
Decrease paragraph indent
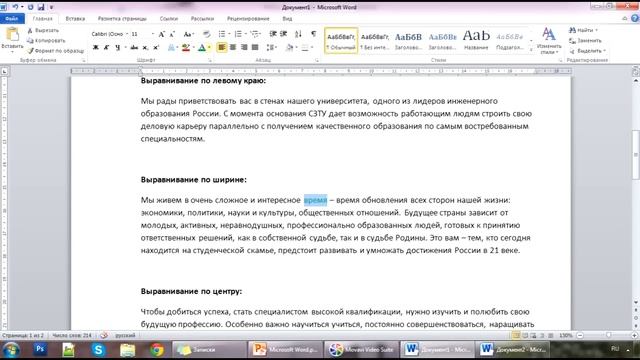pyautogui.click(x=273, y=34)
